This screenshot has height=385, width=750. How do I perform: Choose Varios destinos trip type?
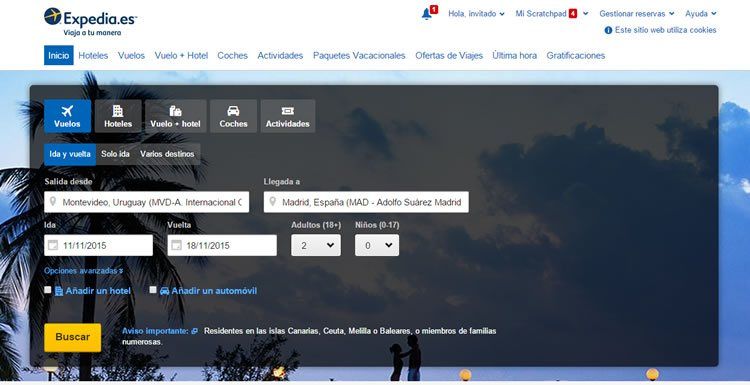[x=167, y=154]
